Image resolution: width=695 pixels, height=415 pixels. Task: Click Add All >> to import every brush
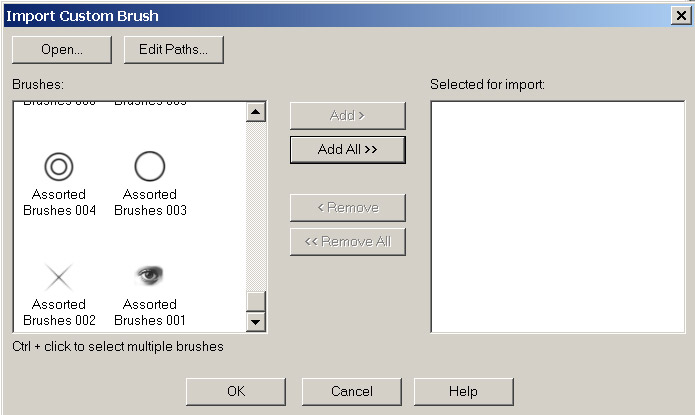(x=347, y=149)
